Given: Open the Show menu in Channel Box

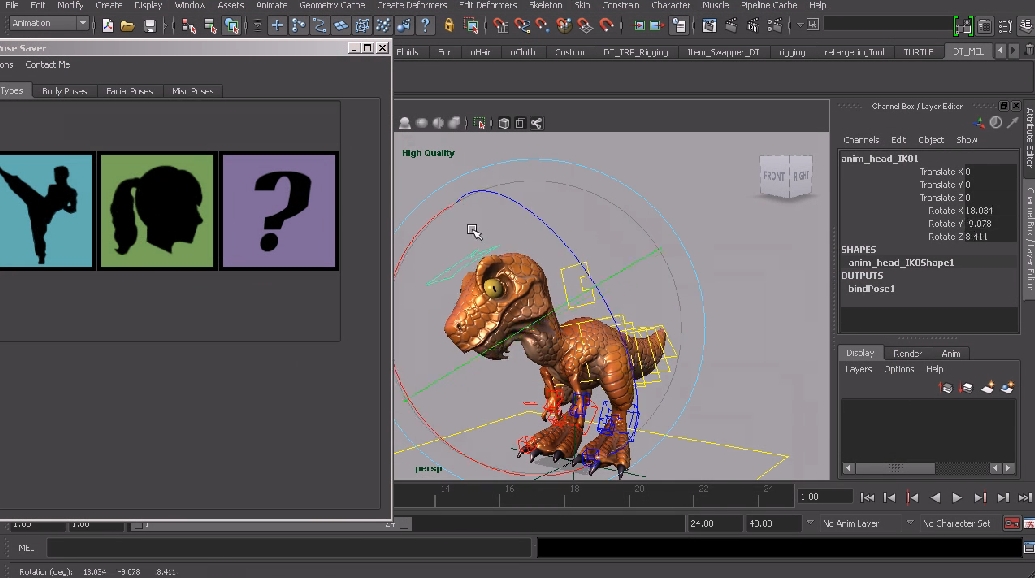Looking at the screenshot, I should tap(966, 140).
